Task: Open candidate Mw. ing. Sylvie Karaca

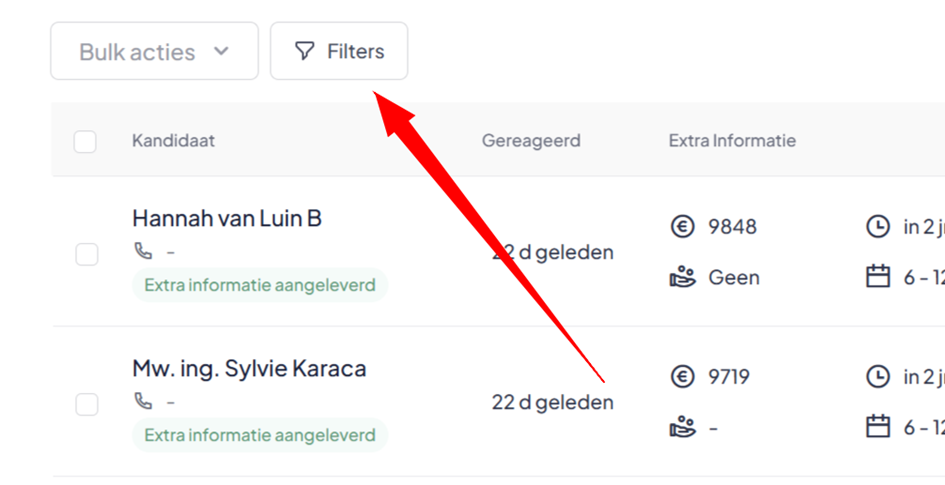Action: [249, 368]
